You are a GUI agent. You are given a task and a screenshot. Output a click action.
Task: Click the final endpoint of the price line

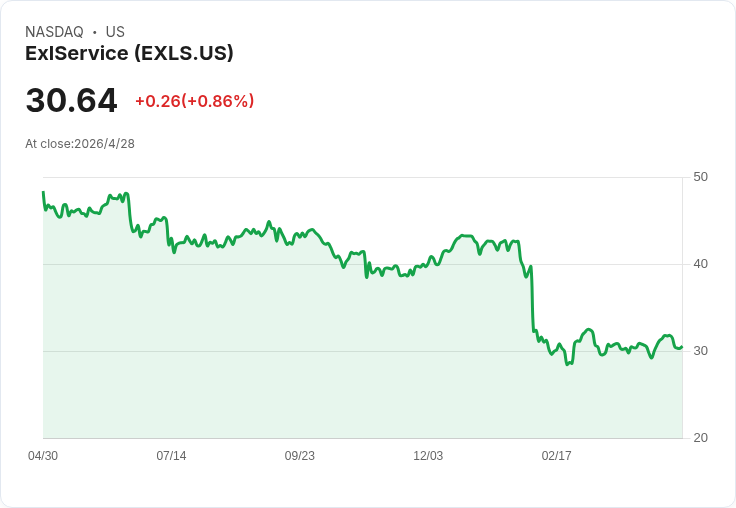(682, 347)
